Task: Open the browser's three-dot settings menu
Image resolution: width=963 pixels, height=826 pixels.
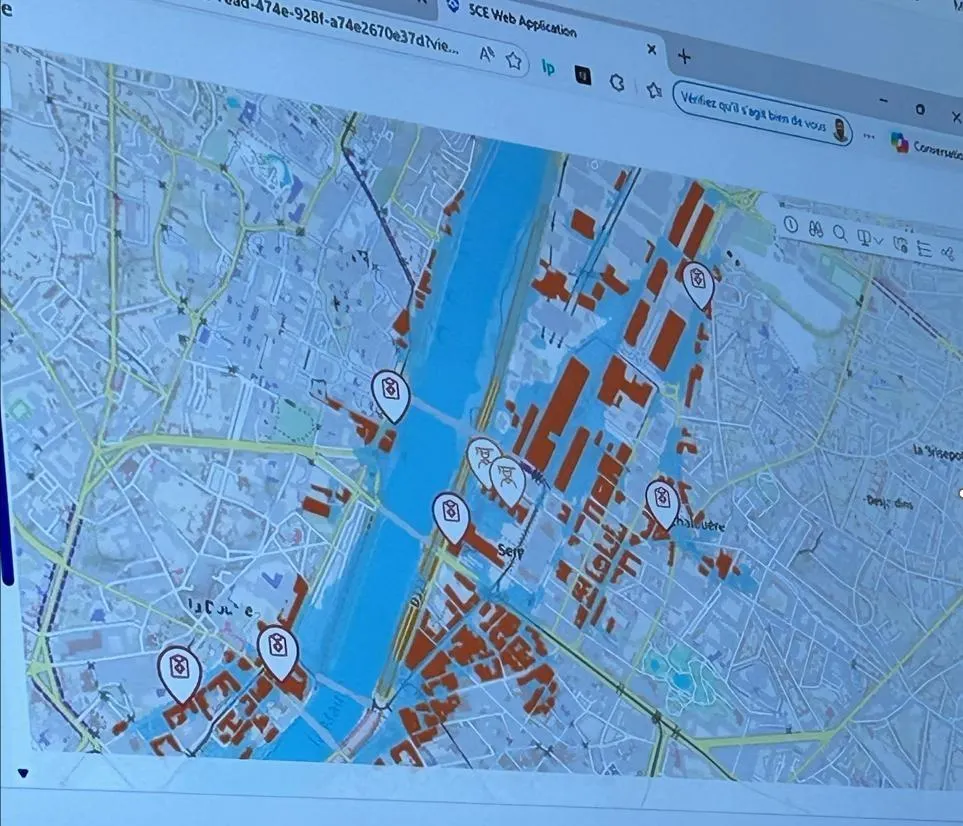Action: [x=868, y=135]
